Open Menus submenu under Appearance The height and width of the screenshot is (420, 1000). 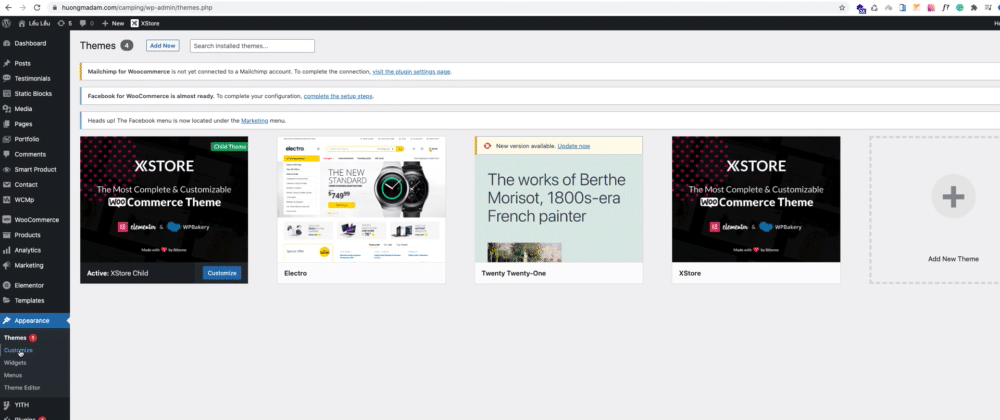tap(13, 375)
